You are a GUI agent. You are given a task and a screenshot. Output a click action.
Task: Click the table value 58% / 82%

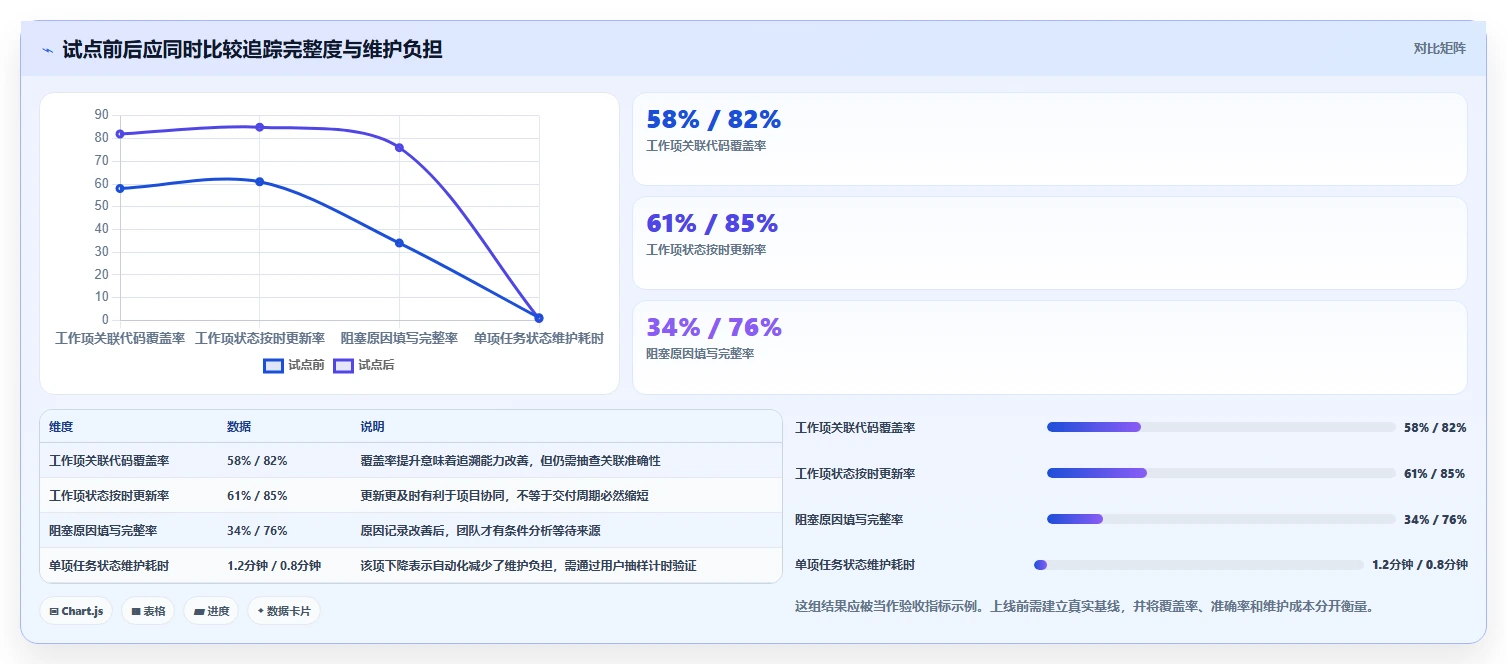257,461
